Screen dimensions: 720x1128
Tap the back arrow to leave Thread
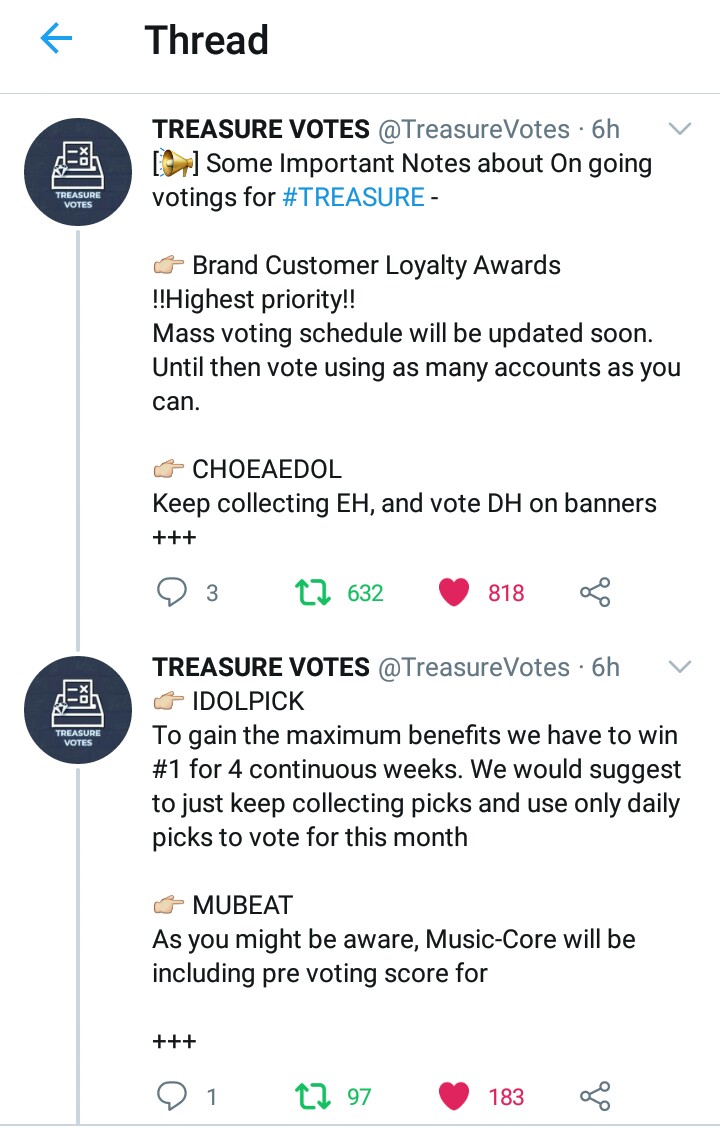[x=57, y=40]
